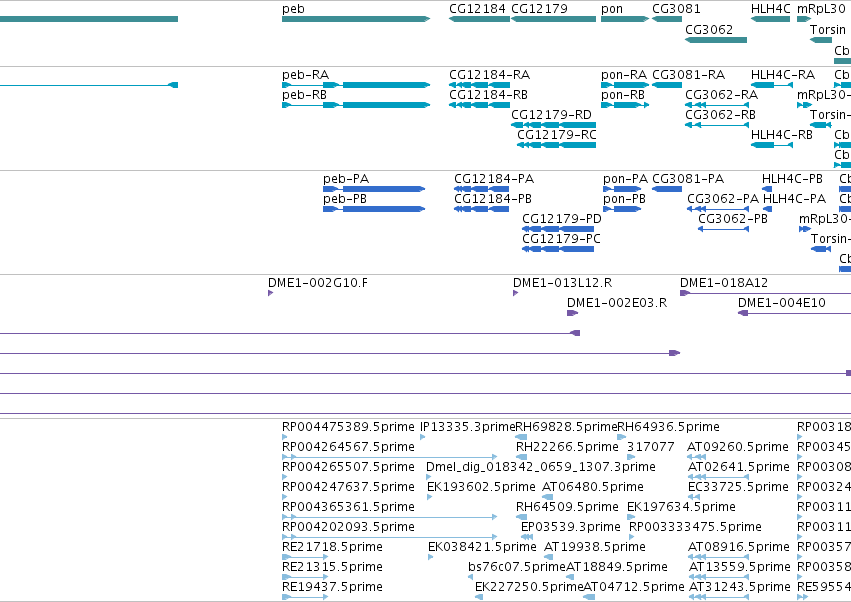Image resolution: width=851 pixels, height=602 pixels.
Task: Click the CG12184 gene label
Action: click(477, 9)
